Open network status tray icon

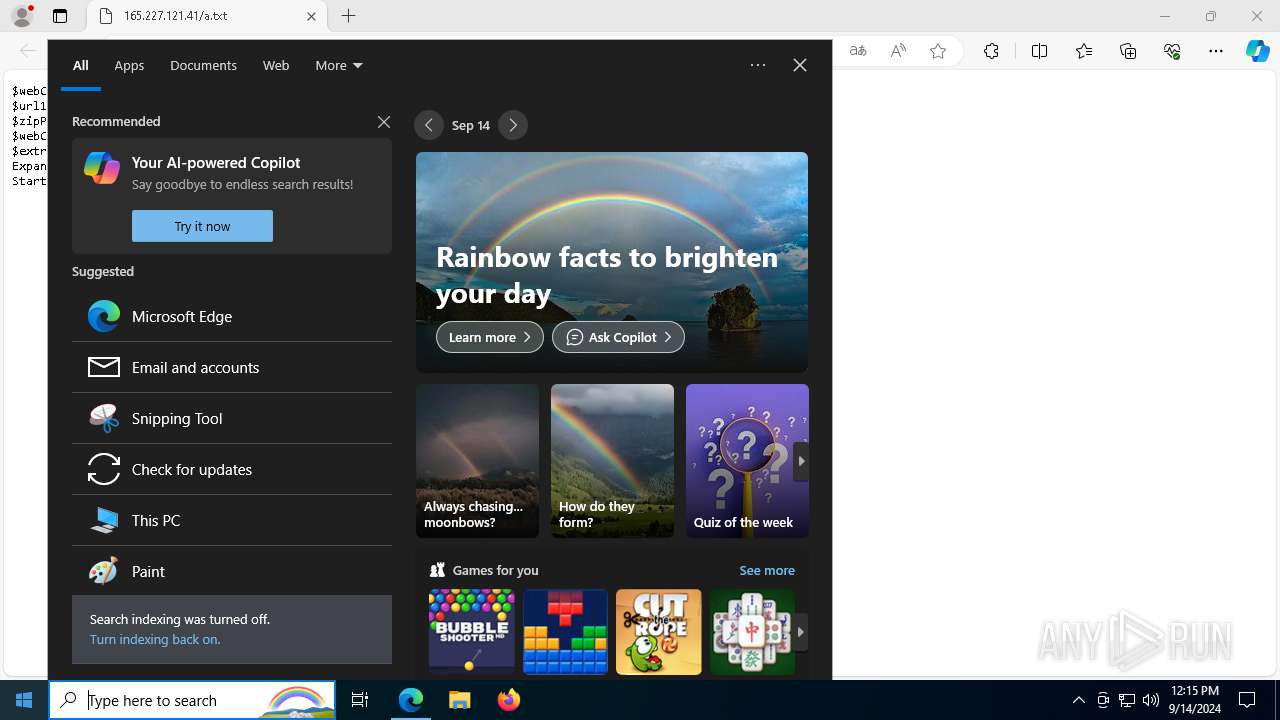(1127, 700)
